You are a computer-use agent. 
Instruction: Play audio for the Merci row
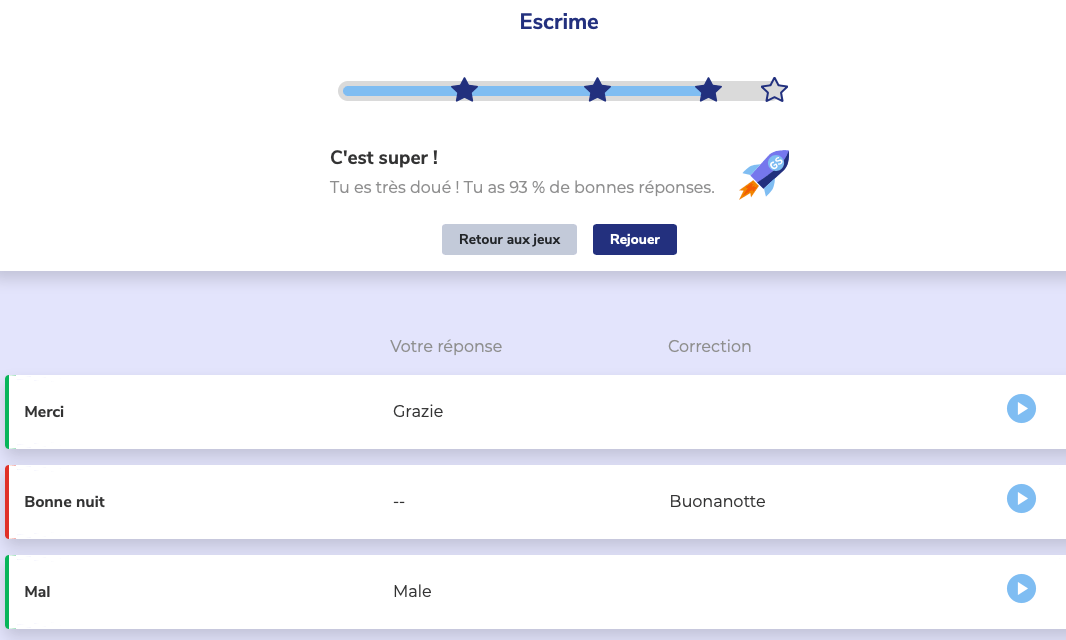(x=1021, y=409)
